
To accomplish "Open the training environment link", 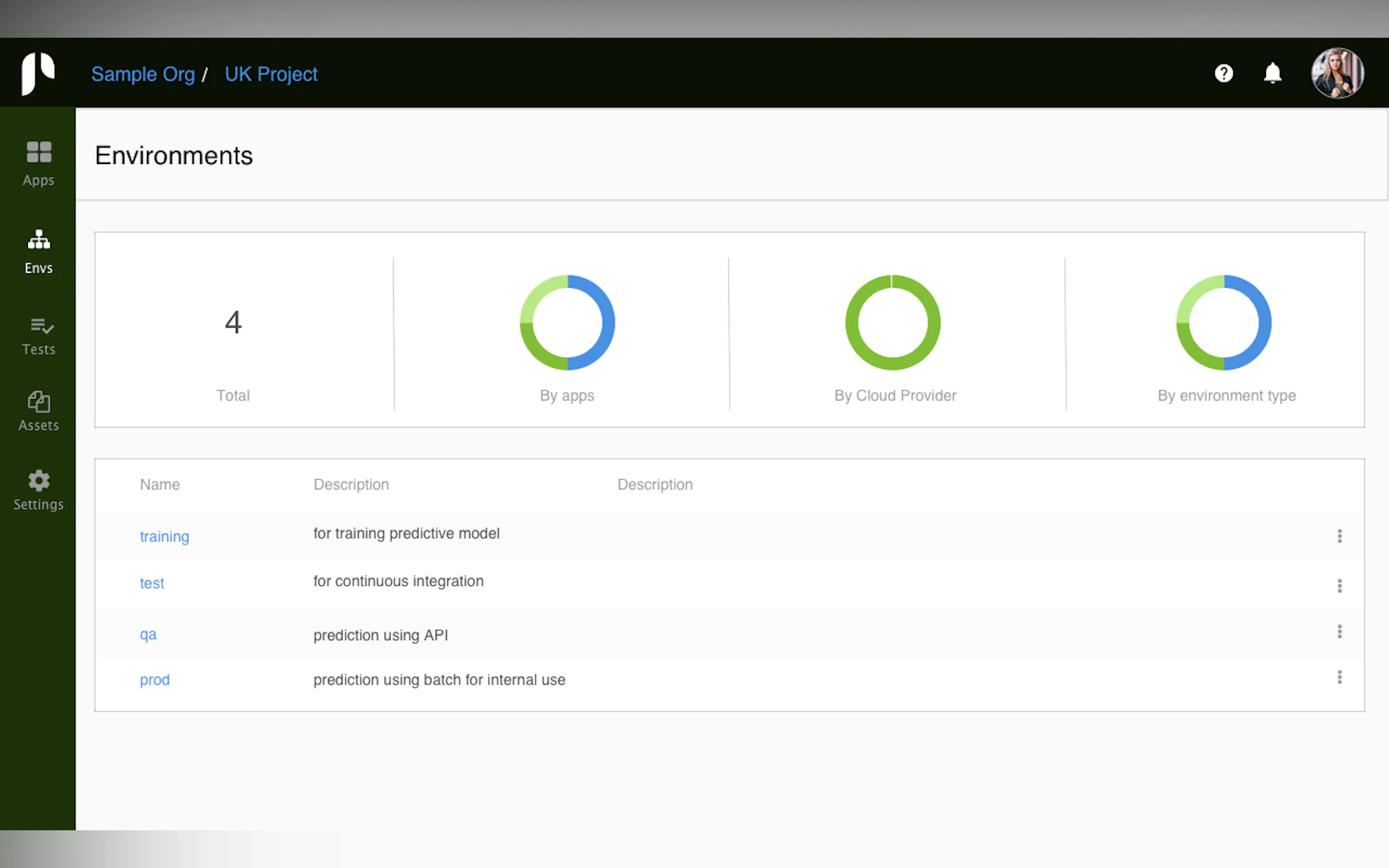I will (x=164, y=536).
